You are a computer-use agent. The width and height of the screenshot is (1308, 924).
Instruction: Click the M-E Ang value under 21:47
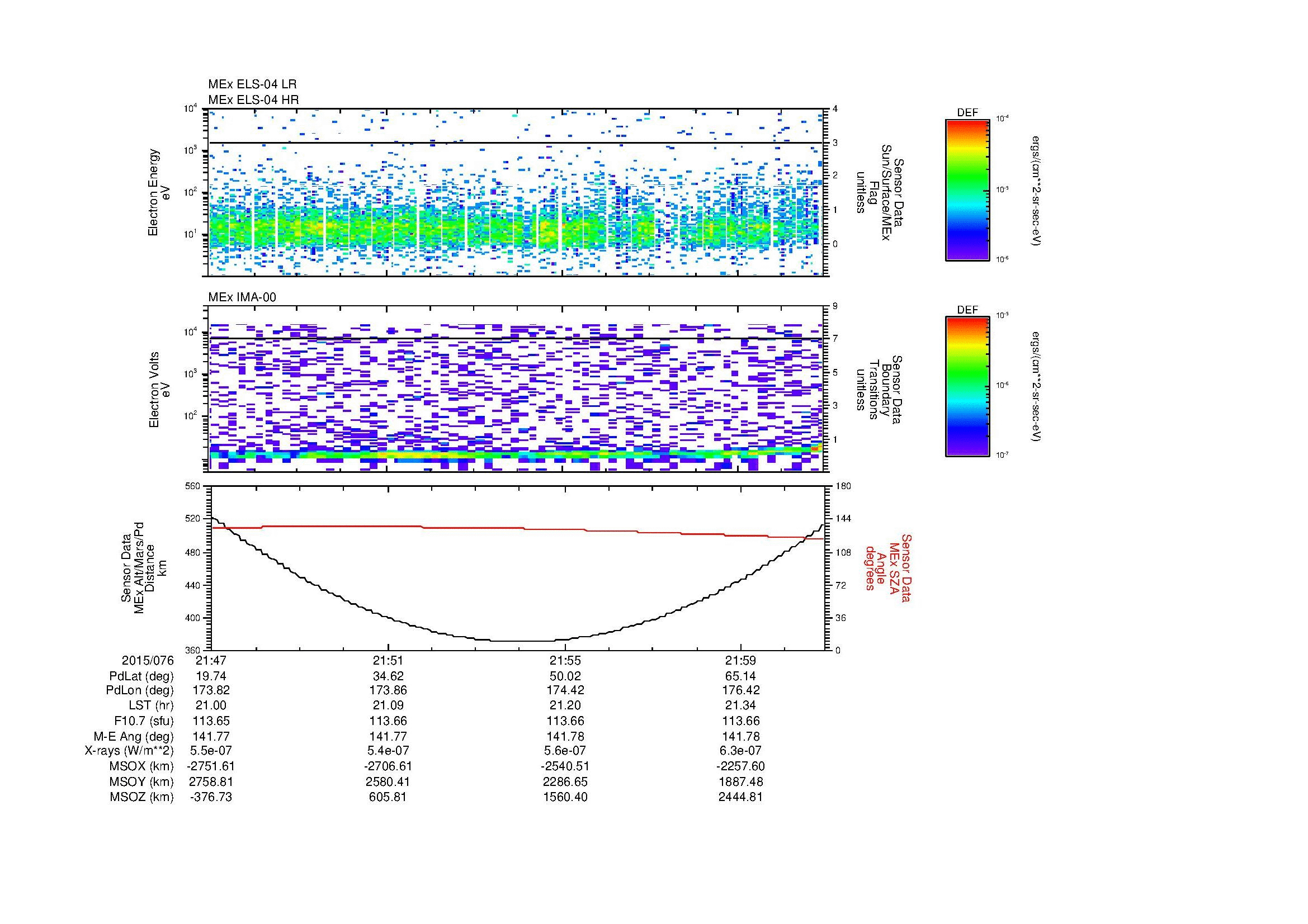tap(211, 737)
